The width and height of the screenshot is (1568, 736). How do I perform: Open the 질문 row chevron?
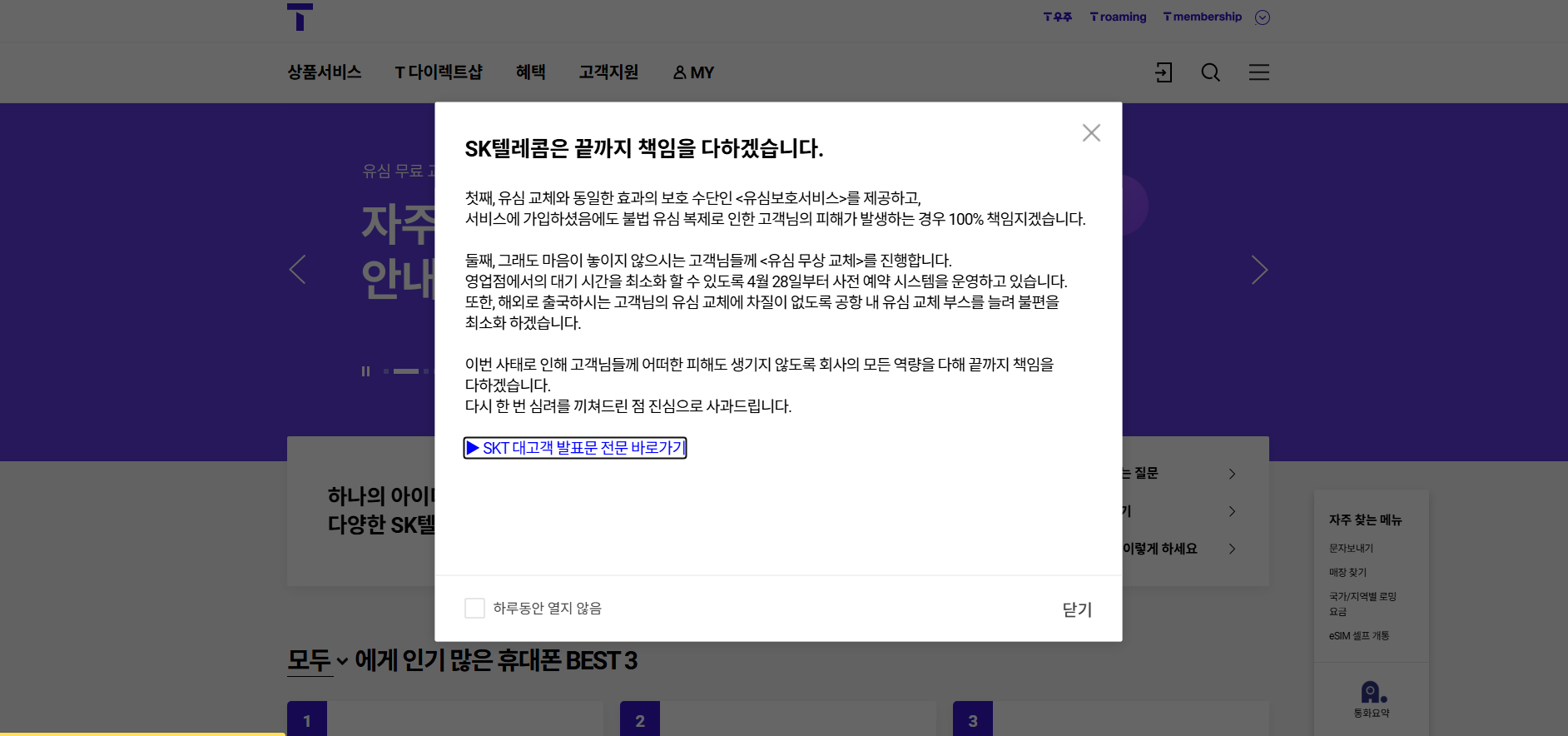(1233, 474)
